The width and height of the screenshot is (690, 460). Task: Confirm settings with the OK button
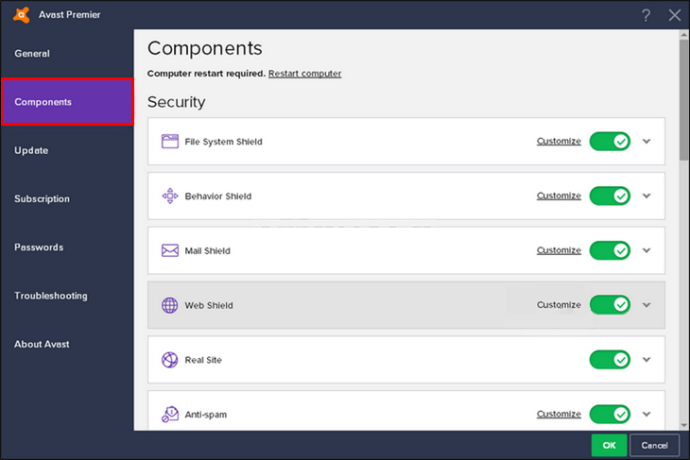[609, 445]
